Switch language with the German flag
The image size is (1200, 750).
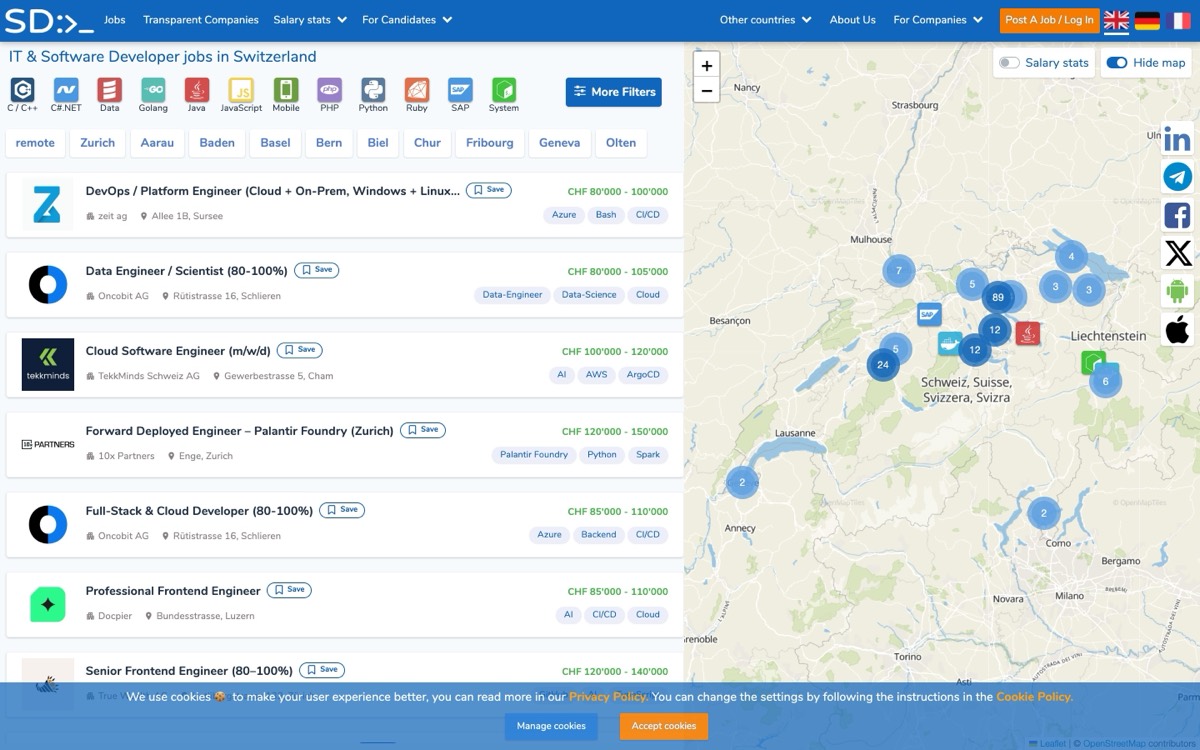point(1148,20)
